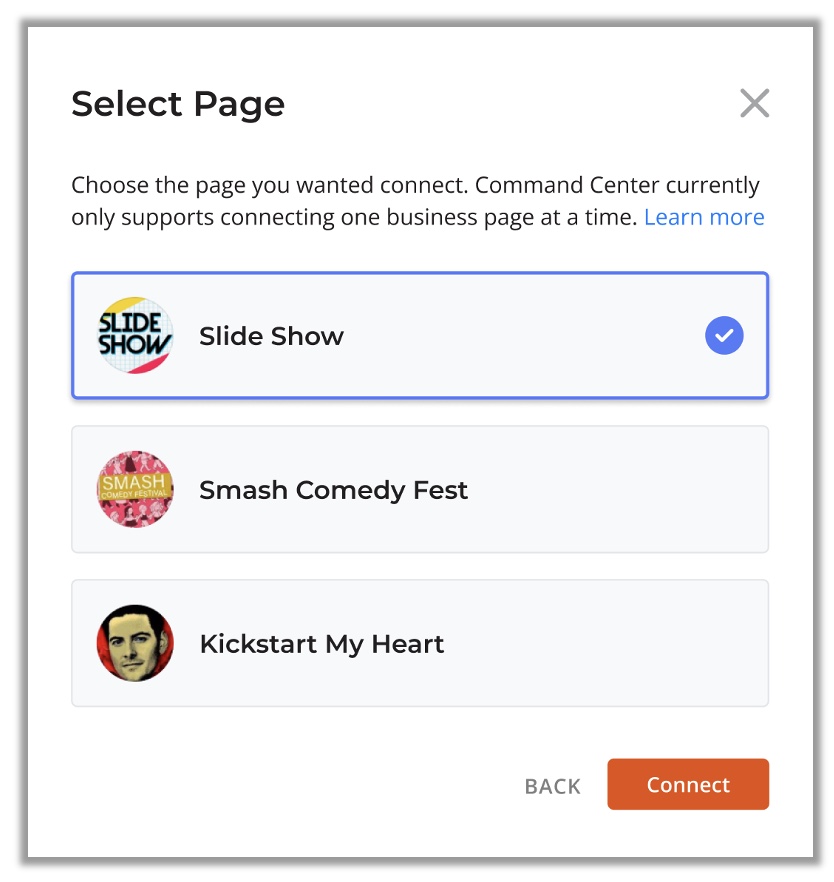This screenshot has width=834, height=882.
Task: Select the Smash Comedy Fest page option
Action: tap(420, 490)
